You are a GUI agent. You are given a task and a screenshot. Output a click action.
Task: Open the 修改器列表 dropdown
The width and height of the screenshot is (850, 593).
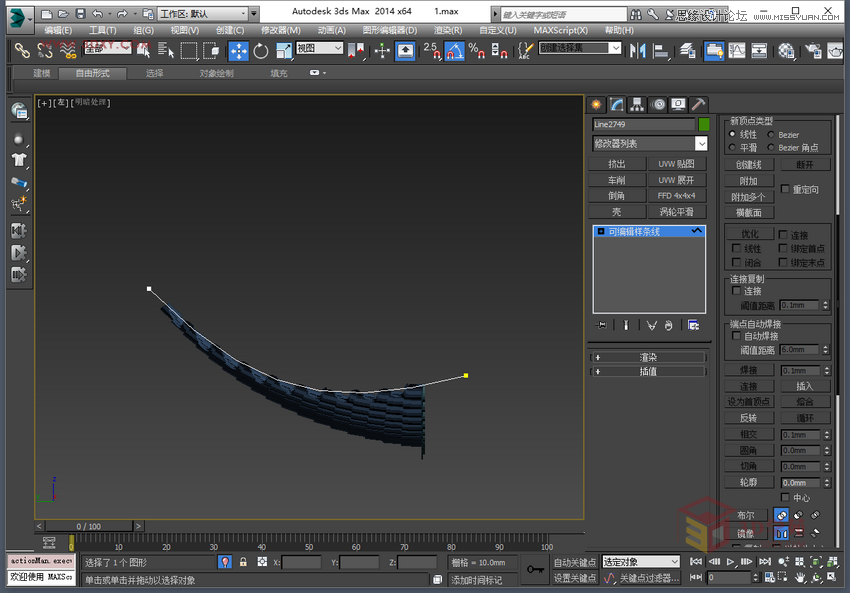click(x=650, y=143)
